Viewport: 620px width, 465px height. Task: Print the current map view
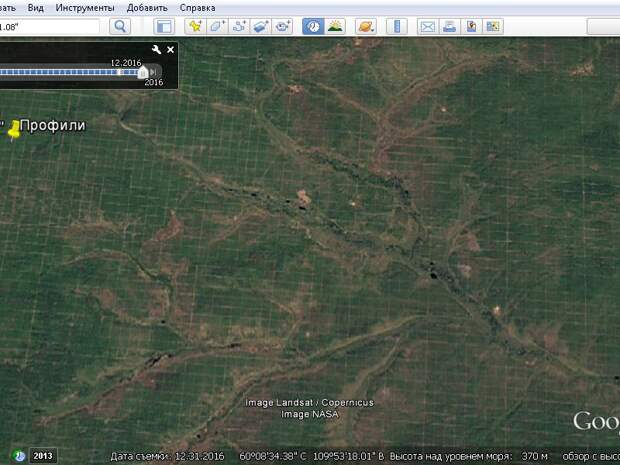449,27
